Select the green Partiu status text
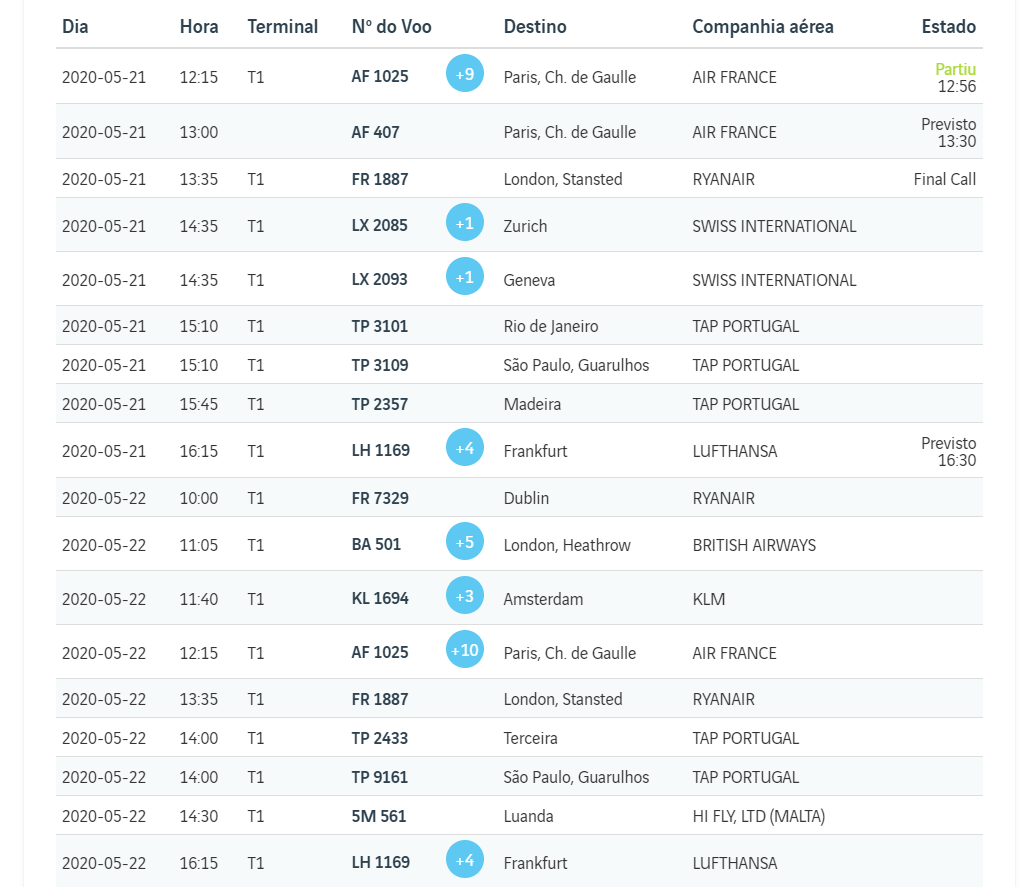This screenshot has height=887, width=1034. point(955,69)
